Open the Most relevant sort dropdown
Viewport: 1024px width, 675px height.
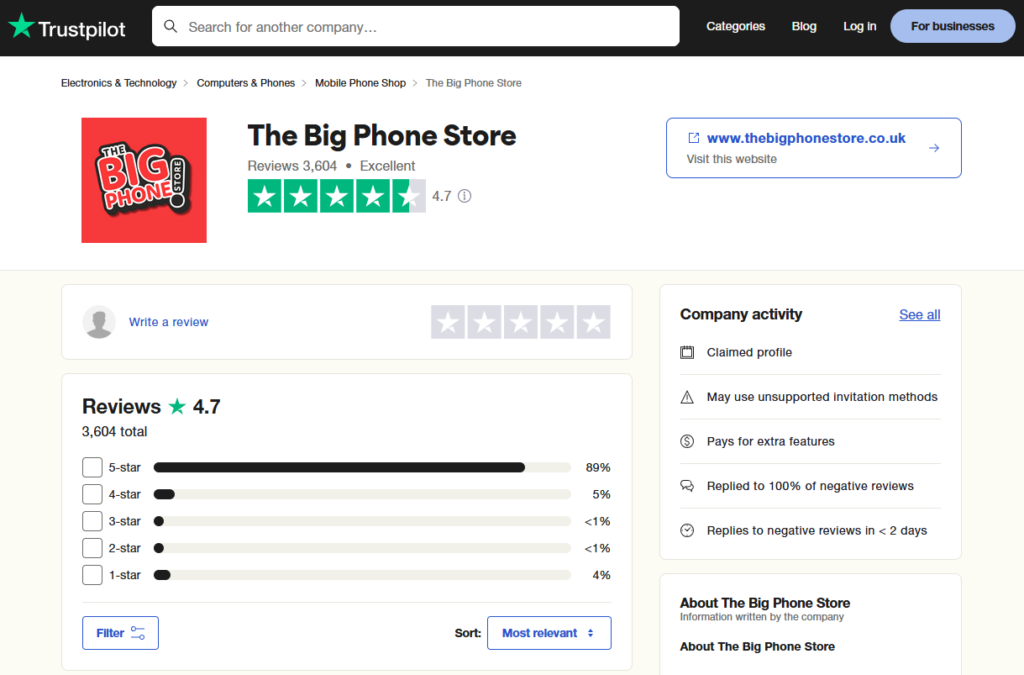(549, 633)
